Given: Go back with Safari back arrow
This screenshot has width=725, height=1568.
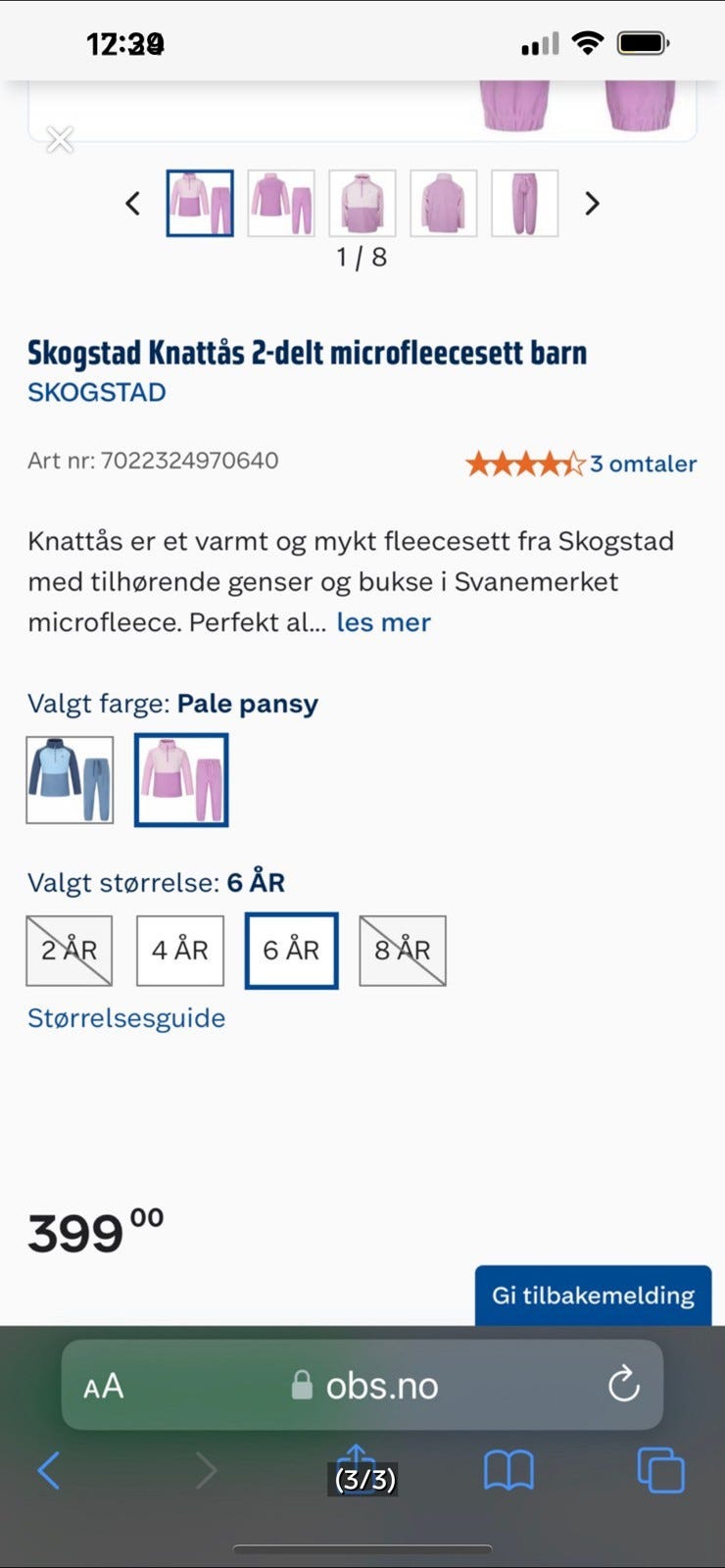Looking at the screenshot, I should click(49, 1470).
